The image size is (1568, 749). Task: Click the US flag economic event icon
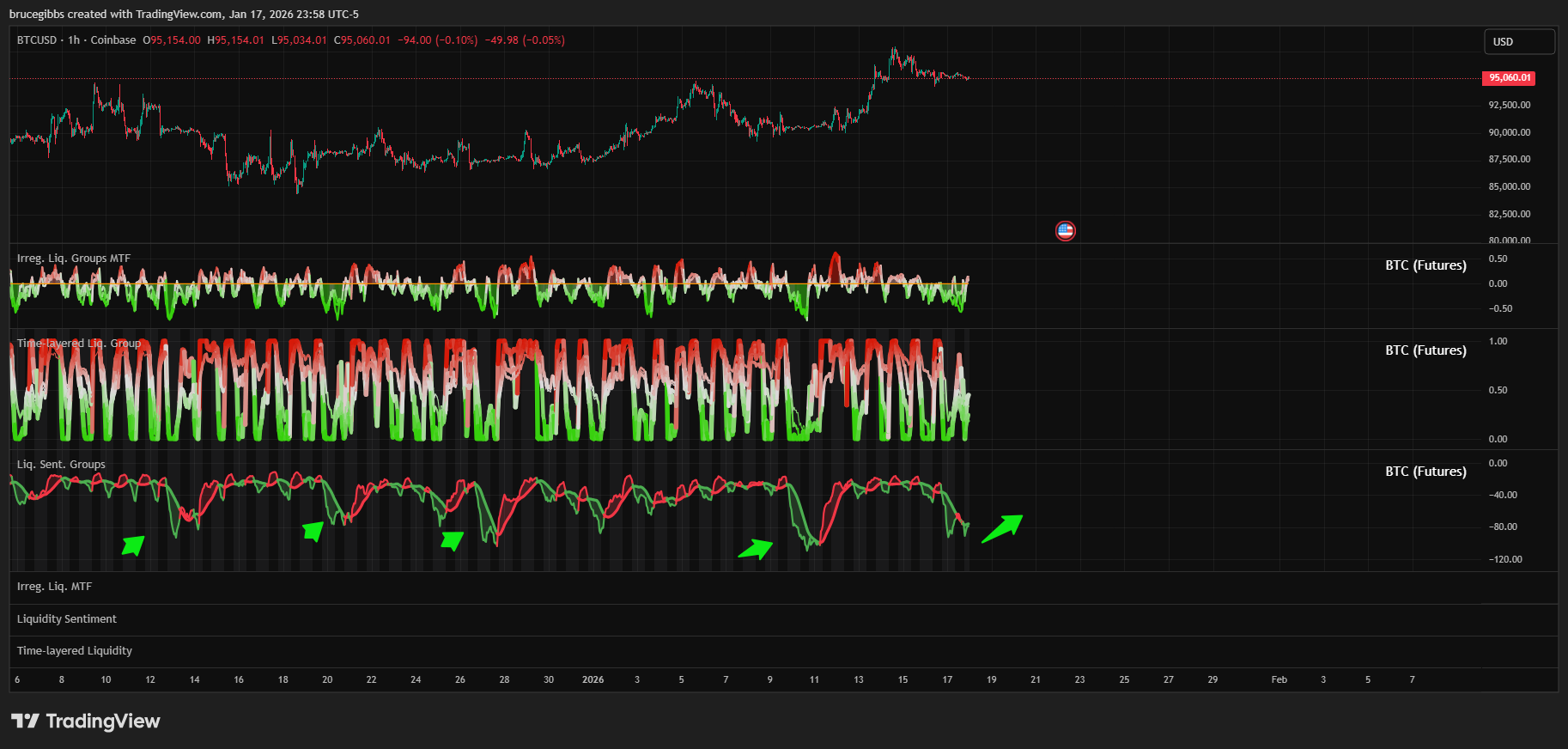click(1065, 230)
